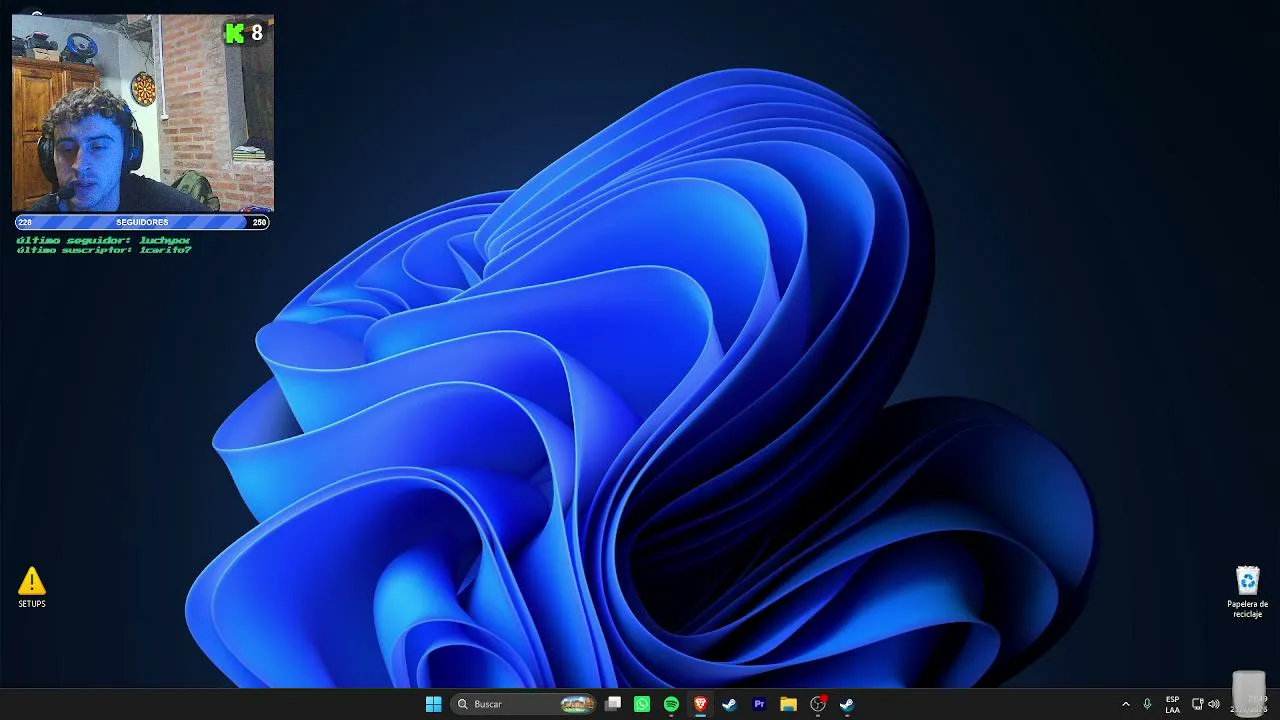
Task: Select the Papelera de reciclaje icon
Action: 1248,592
